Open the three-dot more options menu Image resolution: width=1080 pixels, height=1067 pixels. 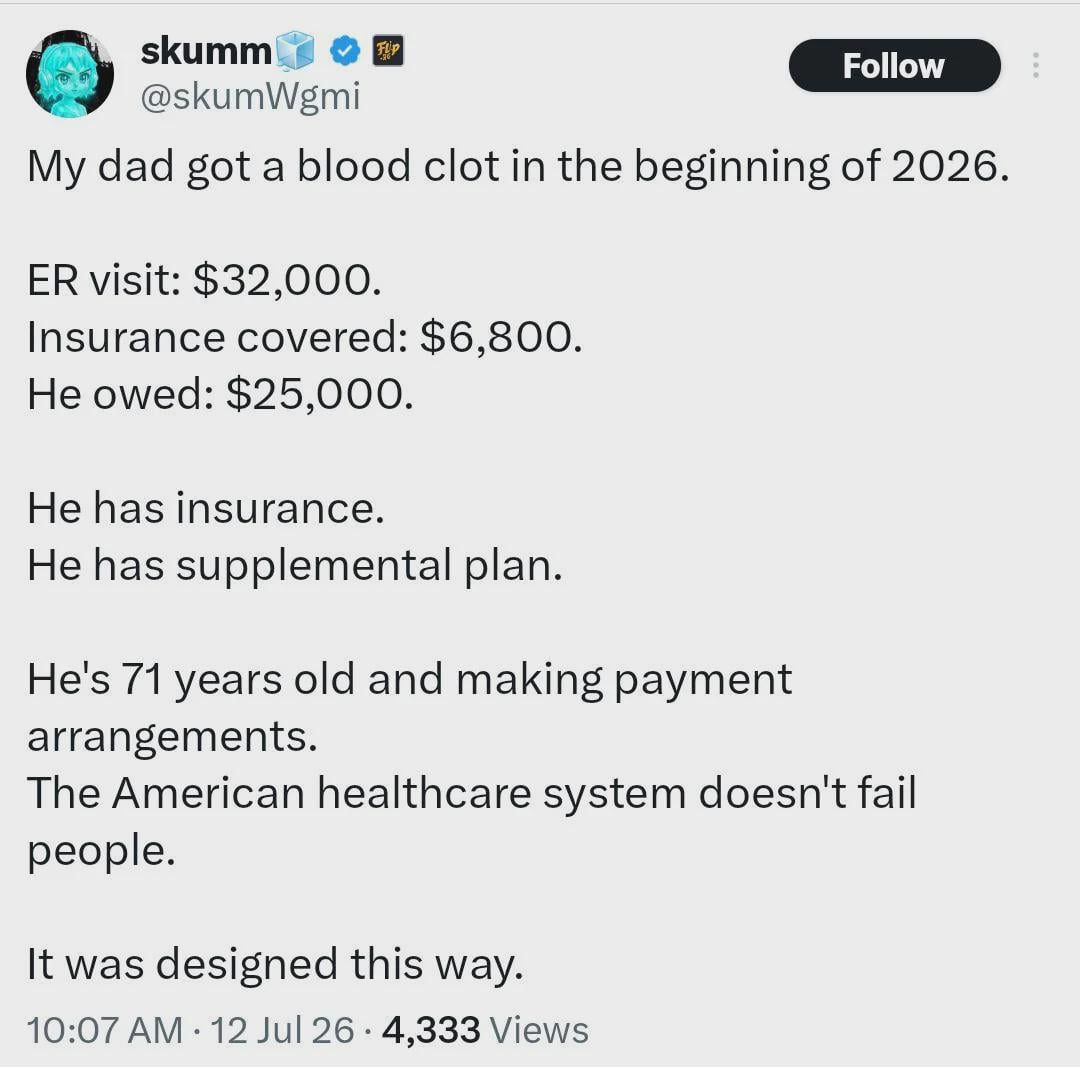coord(1035,65)
